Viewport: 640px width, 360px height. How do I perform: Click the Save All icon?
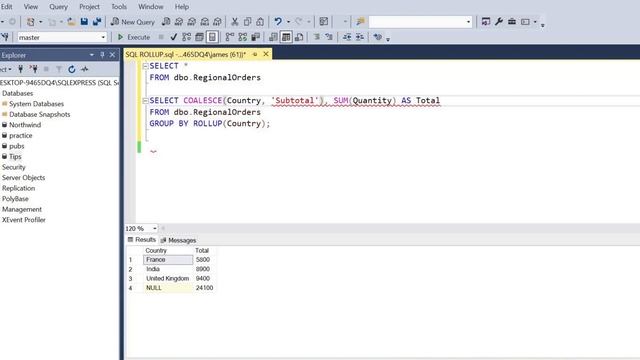coord(97,22)
